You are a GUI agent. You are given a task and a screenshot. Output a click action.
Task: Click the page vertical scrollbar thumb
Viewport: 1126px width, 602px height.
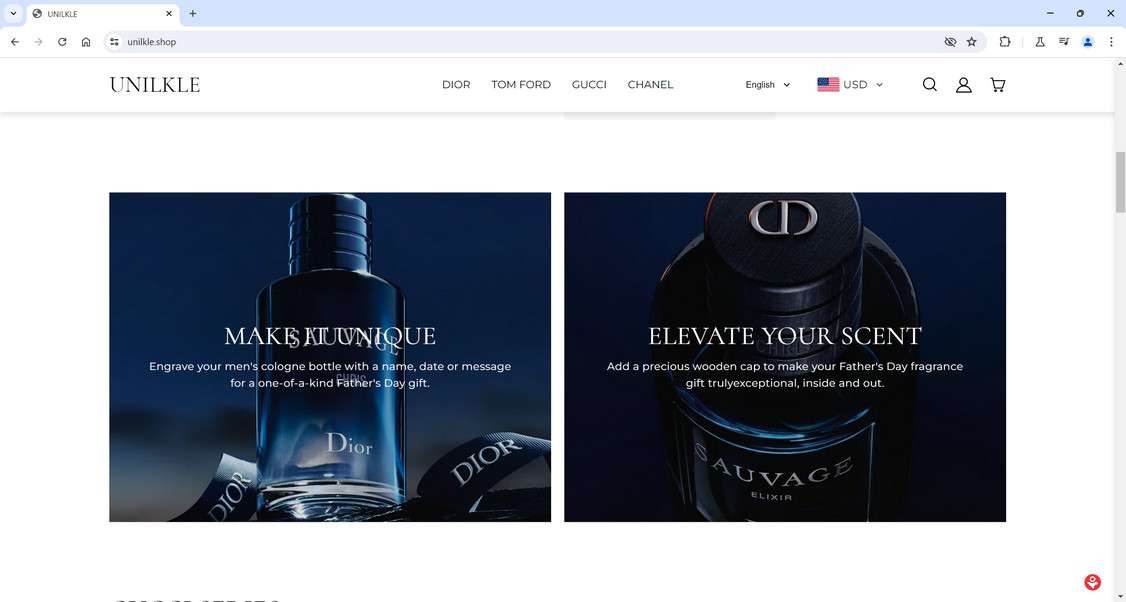tap(1120, 182)
